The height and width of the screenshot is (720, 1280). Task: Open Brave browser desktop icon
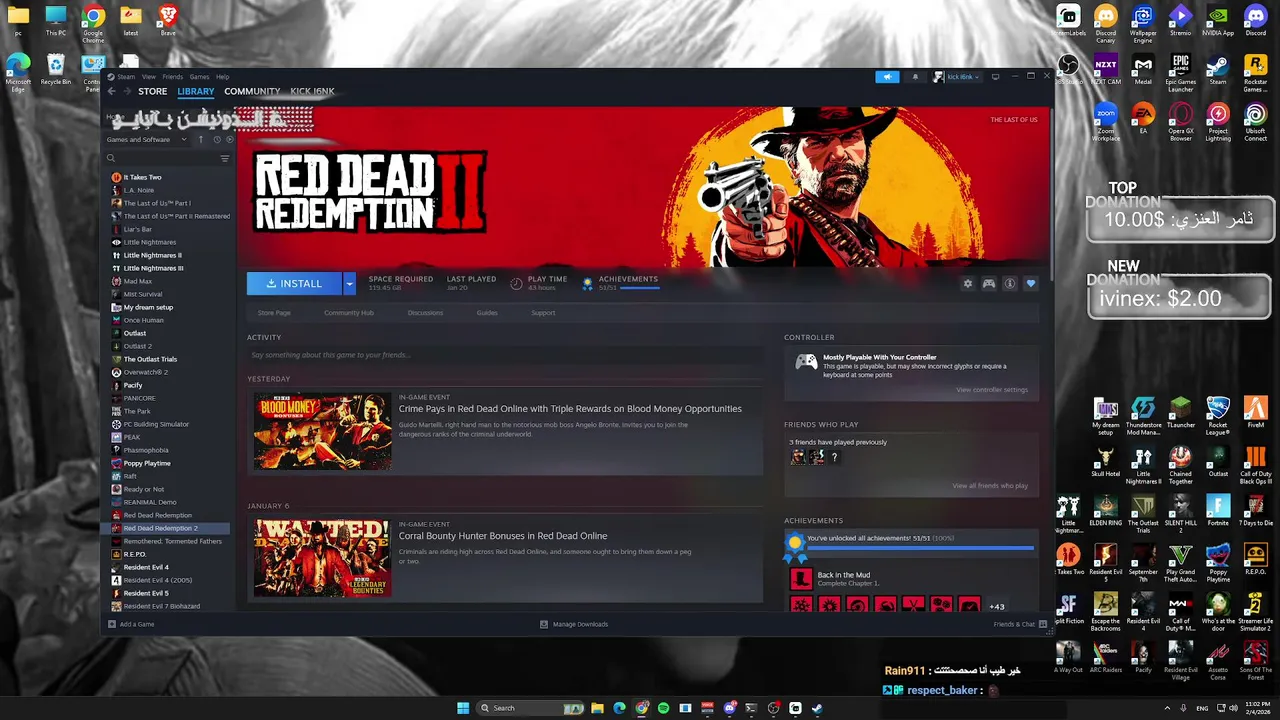[x=168, y=20]
